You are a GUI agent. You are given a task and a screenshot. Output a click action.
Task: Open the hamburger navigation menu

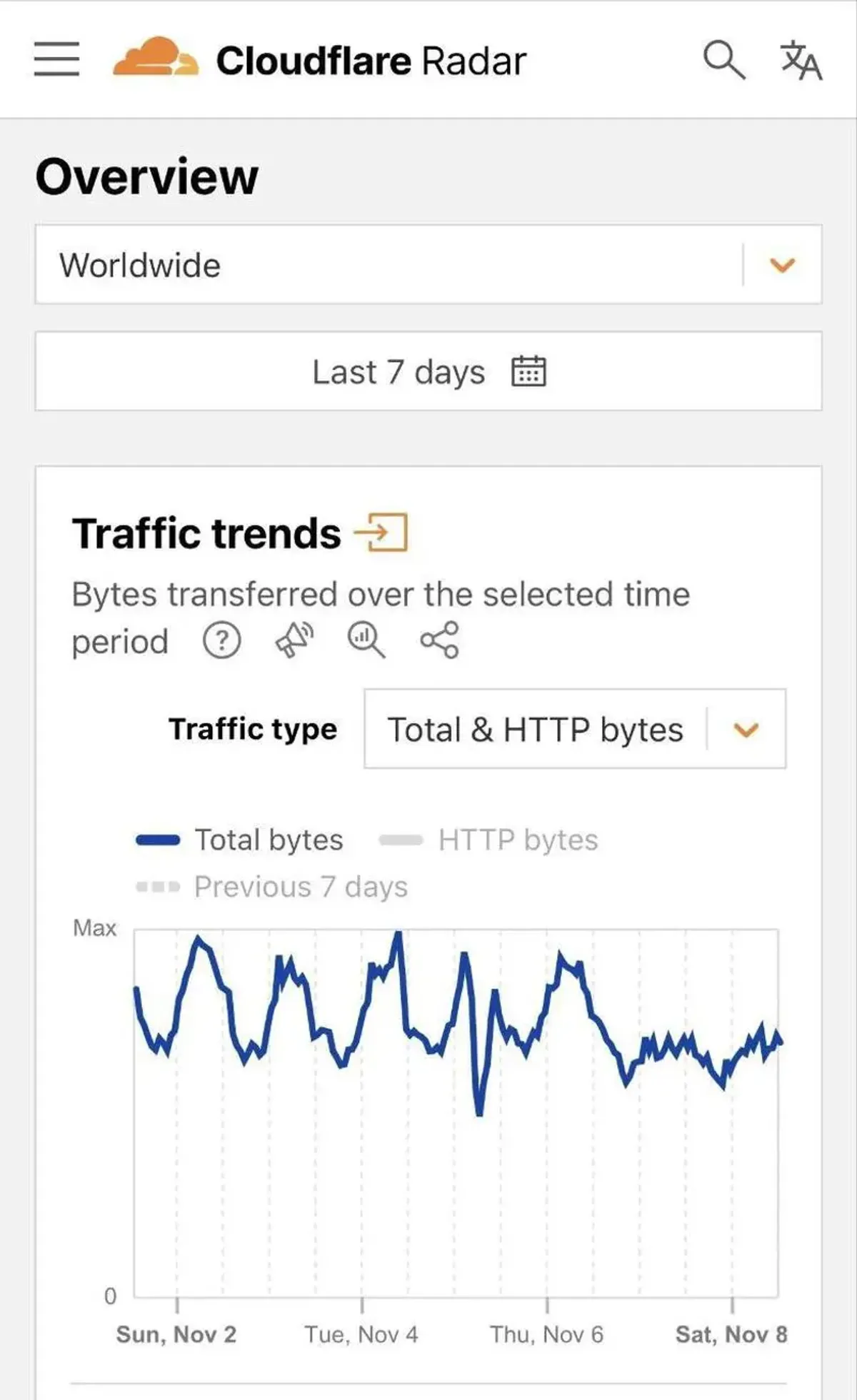click(x=56, y=59)
